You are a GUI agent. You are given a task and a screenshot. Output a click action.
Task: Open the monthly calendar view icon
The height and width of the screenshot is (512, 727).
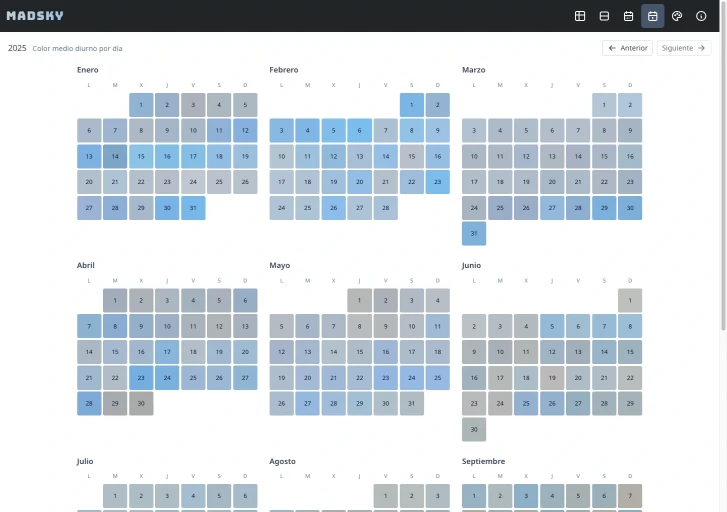628,16
